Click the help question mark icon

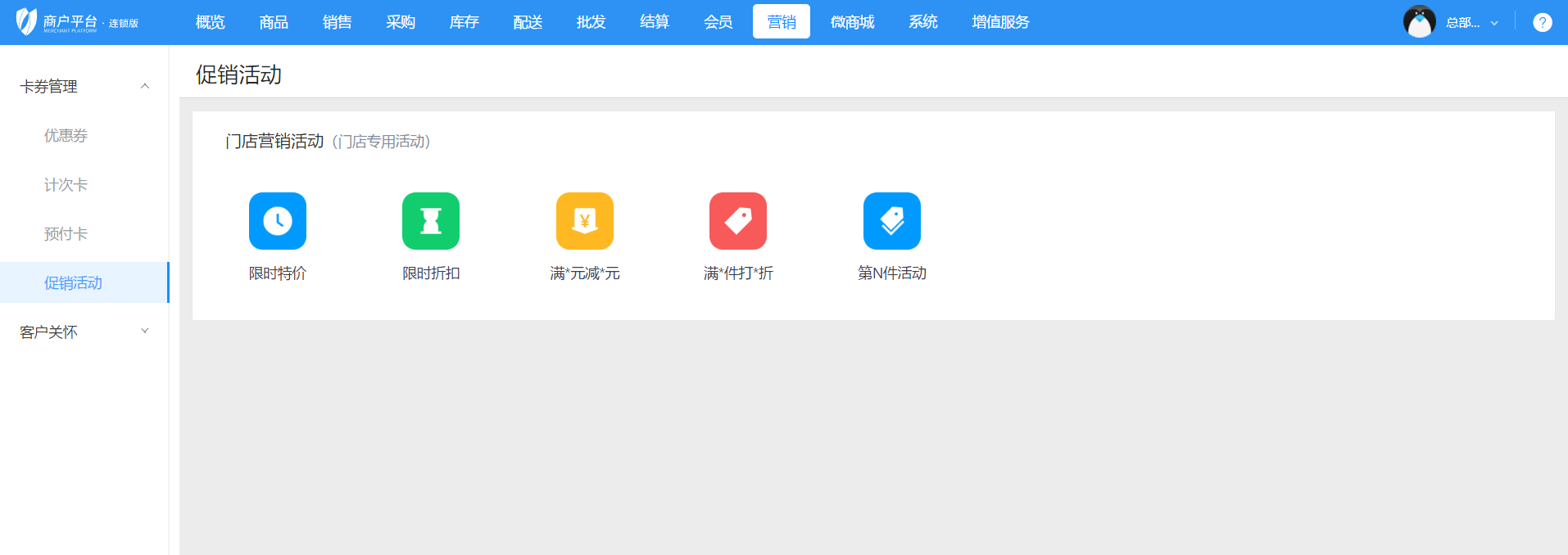coord(1542,22)
